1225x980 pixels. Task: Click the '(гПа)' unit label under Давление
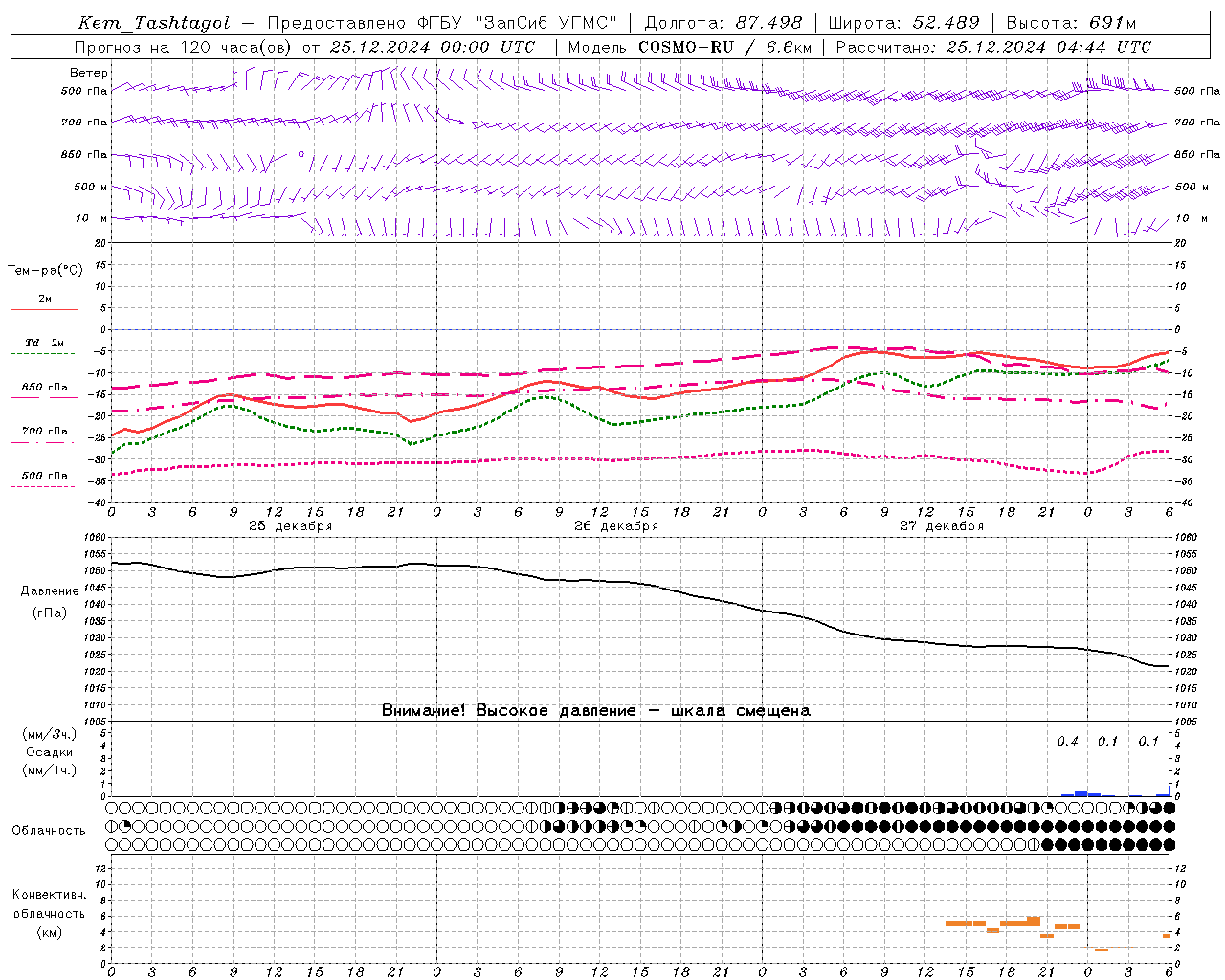click(x=50, y=613)
